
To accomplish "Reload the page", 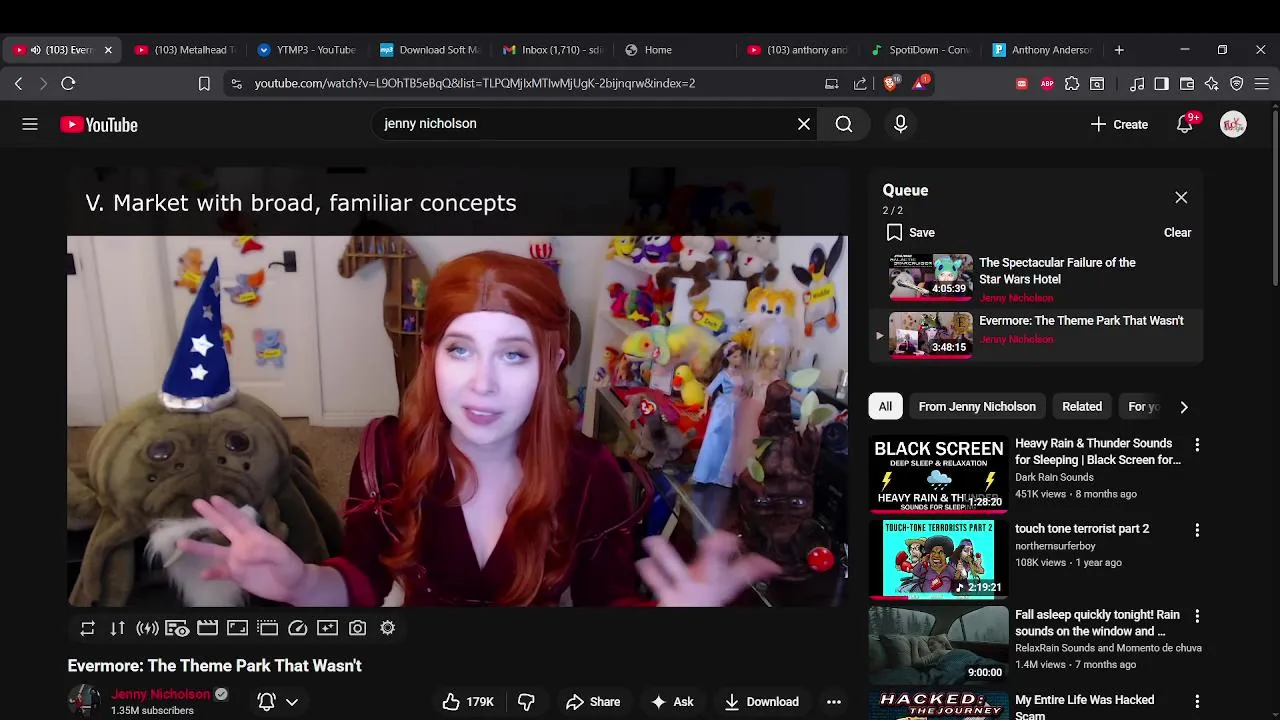I will pos(68,84).
